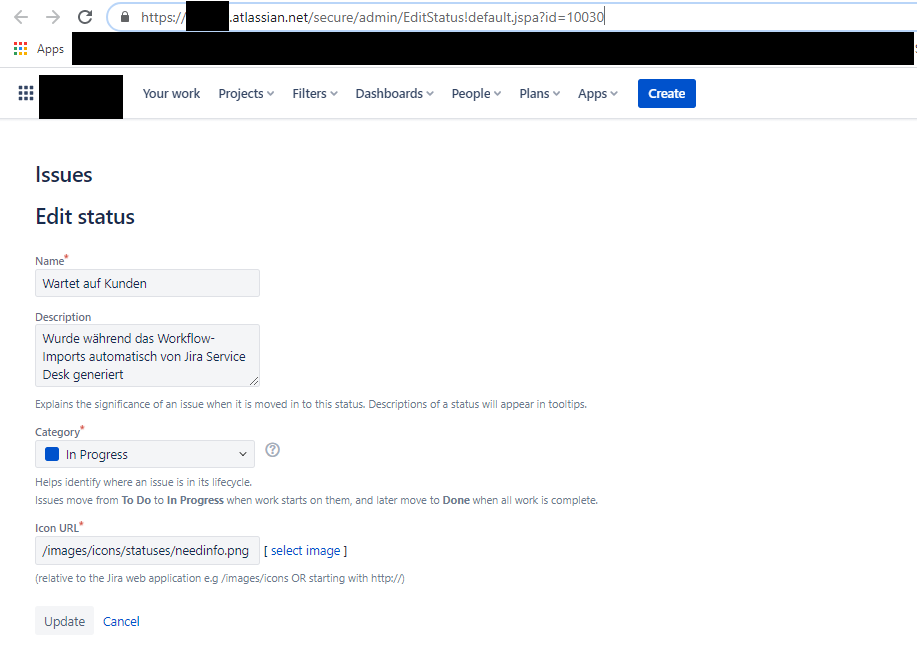Click into the Name field
The height and width of the screenshot is (647, 917).
[x=147, y=283]
